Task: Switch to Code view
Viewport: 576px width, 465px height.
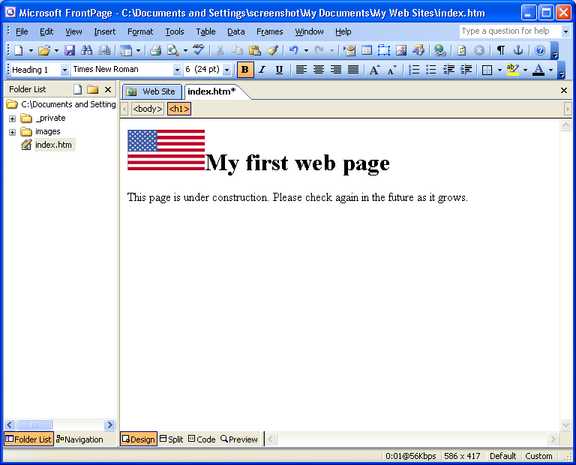Action: coord(202,439)
